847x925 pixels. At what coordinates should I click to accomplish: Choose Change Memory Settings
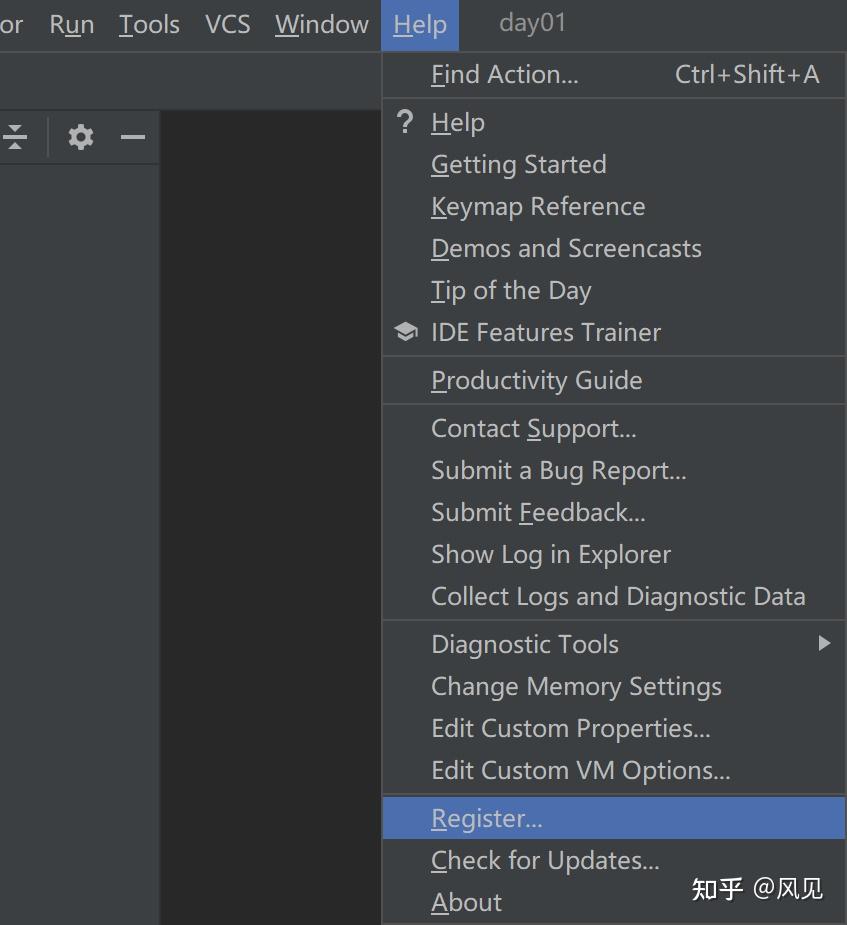(x=576, y=686)
